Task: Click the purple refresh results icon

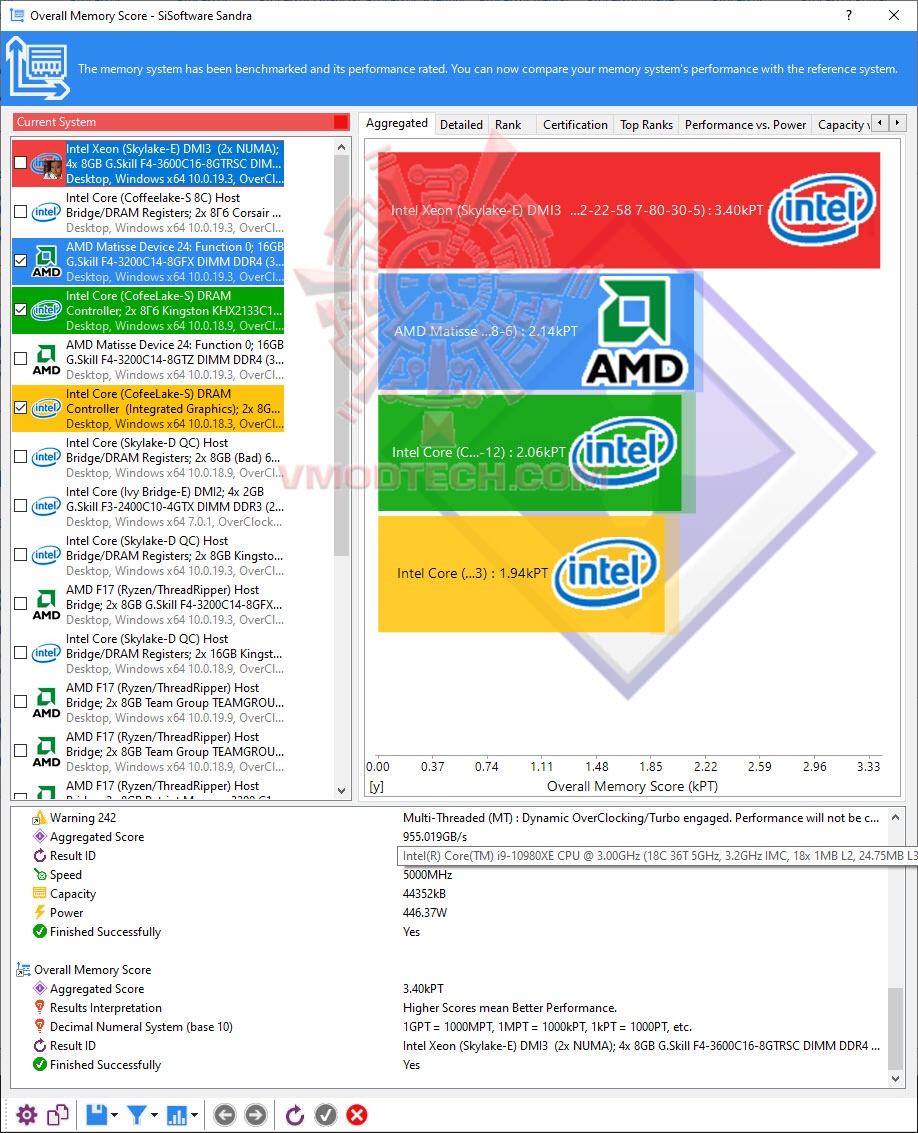Action: point(295,1115)
